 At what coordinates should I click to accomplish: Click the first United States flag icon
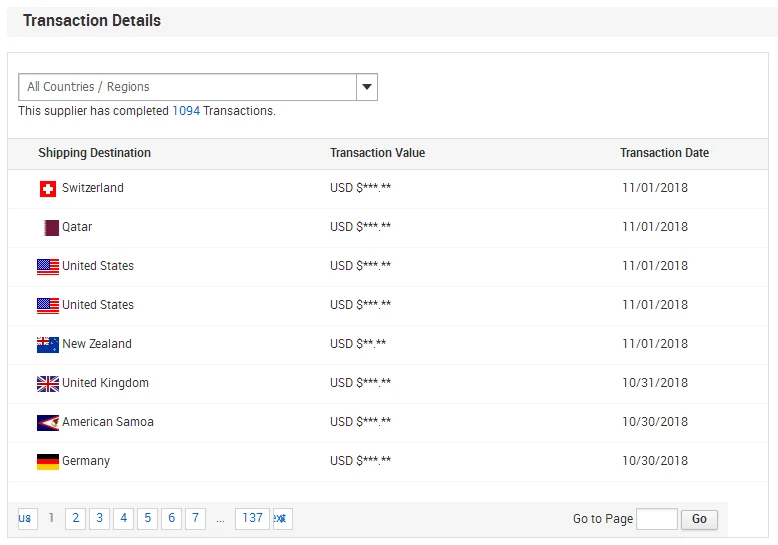[x=48, y=267]
